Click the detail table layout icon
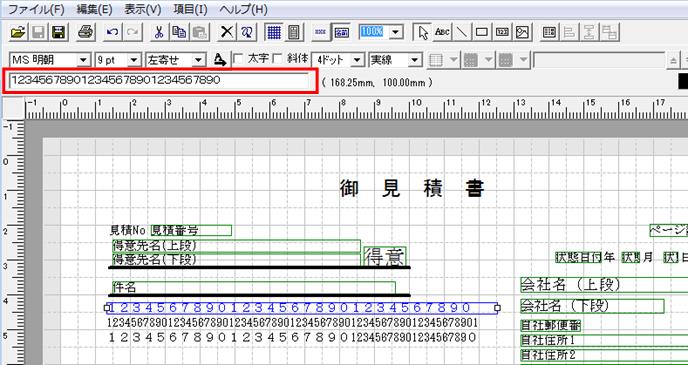Screen dimensions: 688x365 point(549,32)
